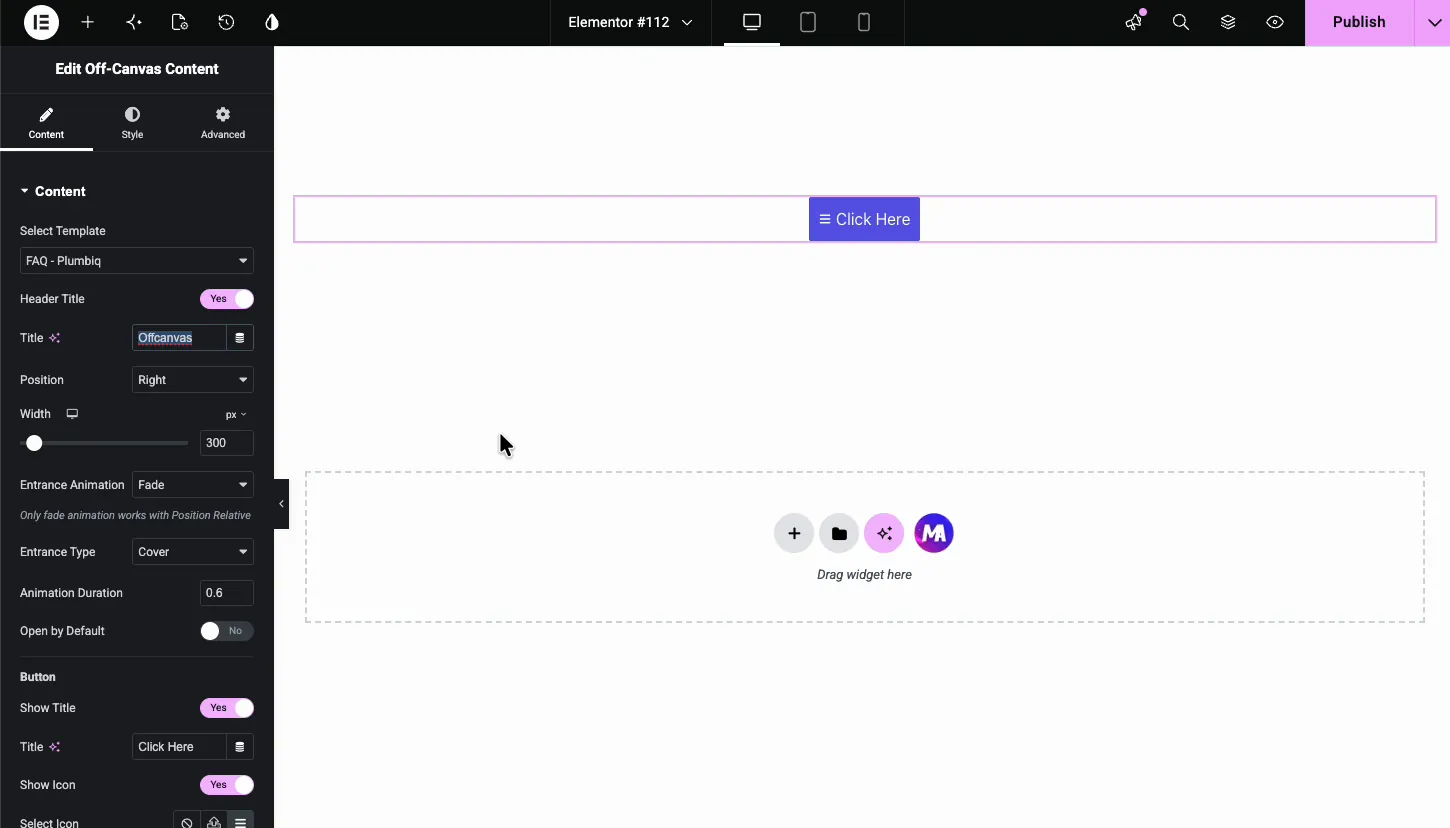Click the responsive device icon next to Width
The height and width of the screenshot is (828, 1450).
[x=72, y=414]
